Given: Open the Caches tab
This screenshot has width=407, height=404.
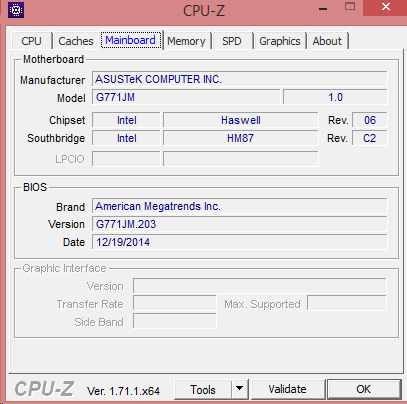Looking at the screenshot, I should [76, 41].
